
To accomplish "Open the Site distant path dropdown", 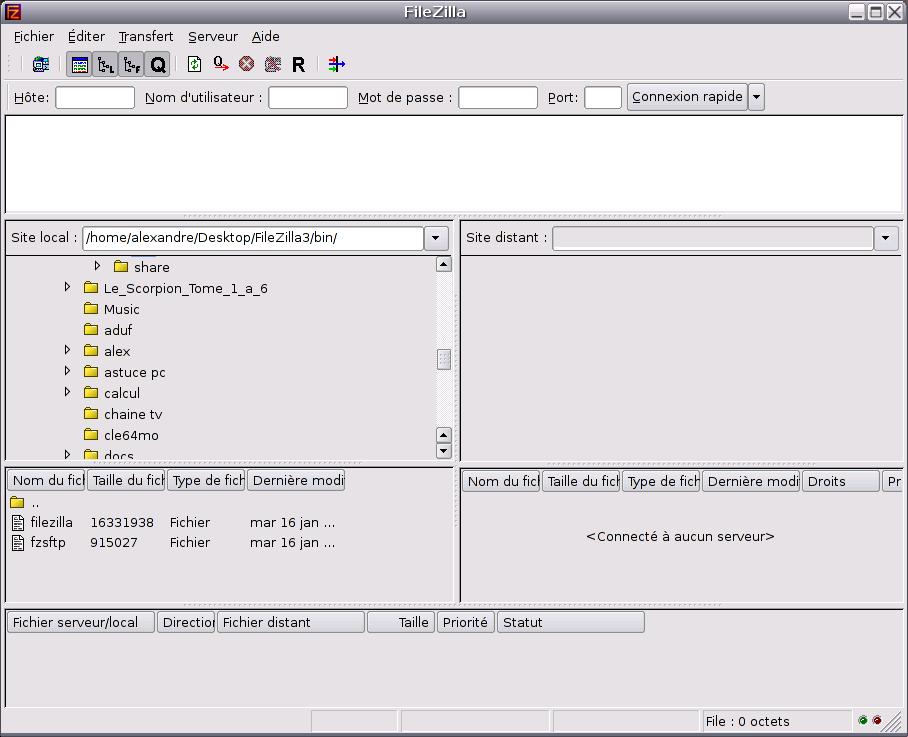I will click(x=885, y=238).
